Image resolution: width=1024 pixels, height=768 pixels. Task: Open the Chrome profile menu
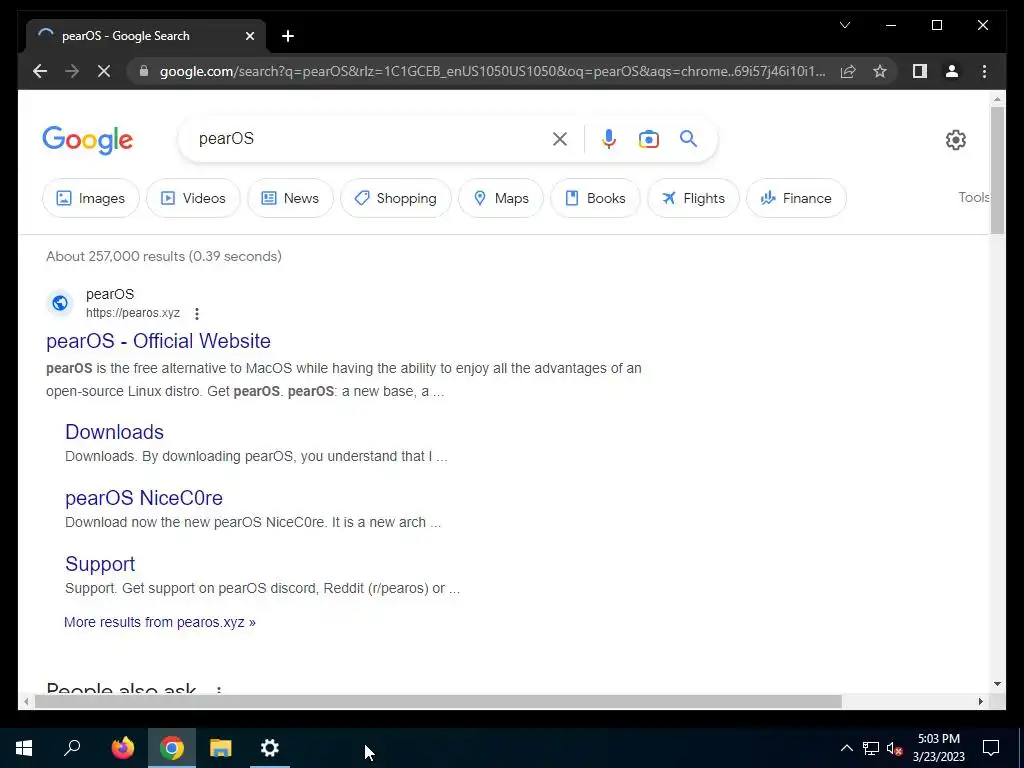(x=952, y=71)
